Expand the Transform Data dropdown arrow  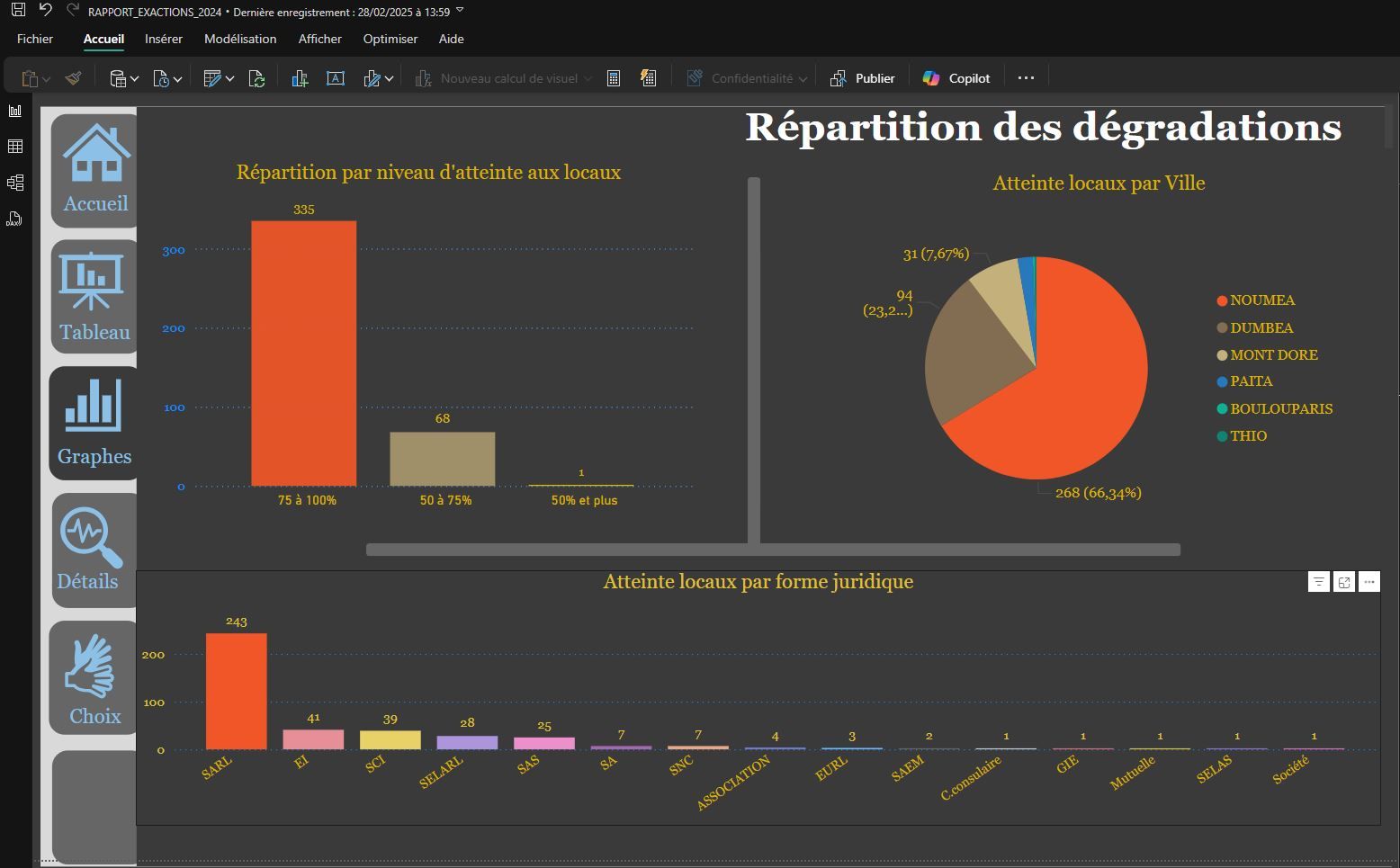(x=229, y=79)
